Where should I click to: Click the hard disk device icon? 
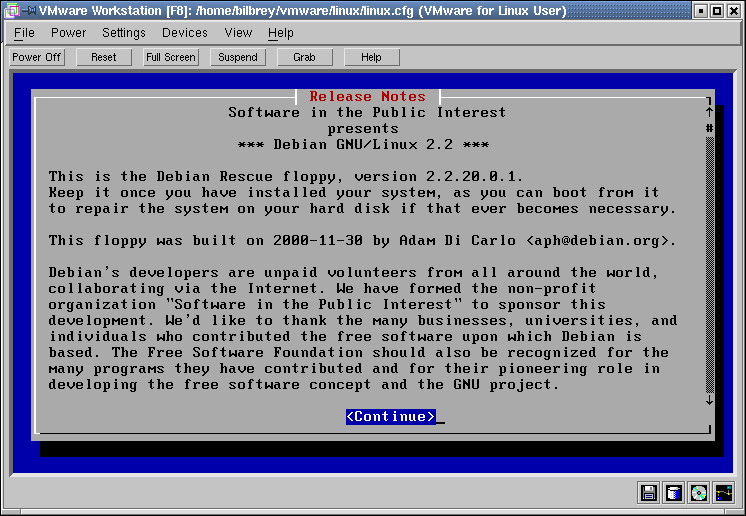click(x=674, y=492)
